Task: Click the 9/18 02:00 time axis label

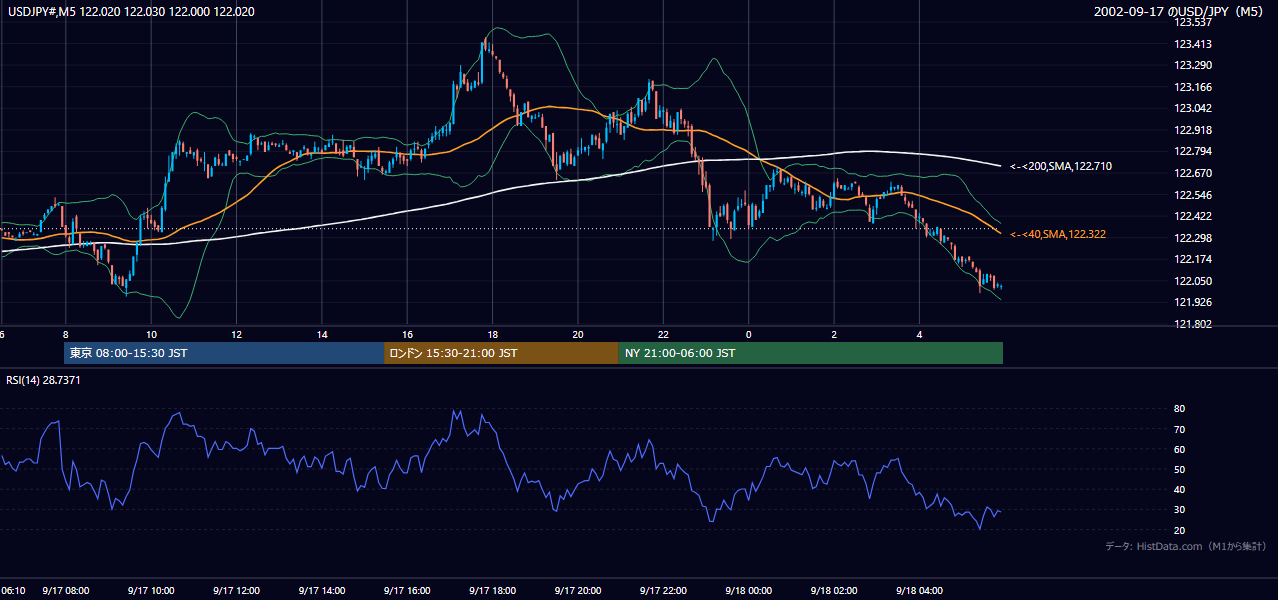Action: [835, 591]
